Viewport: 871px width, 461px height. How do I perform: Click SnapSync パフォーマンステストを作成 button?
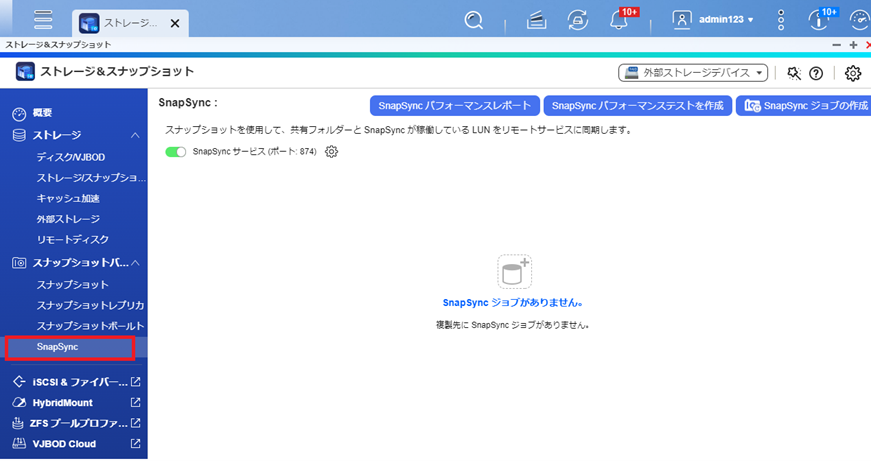point(638,106)
